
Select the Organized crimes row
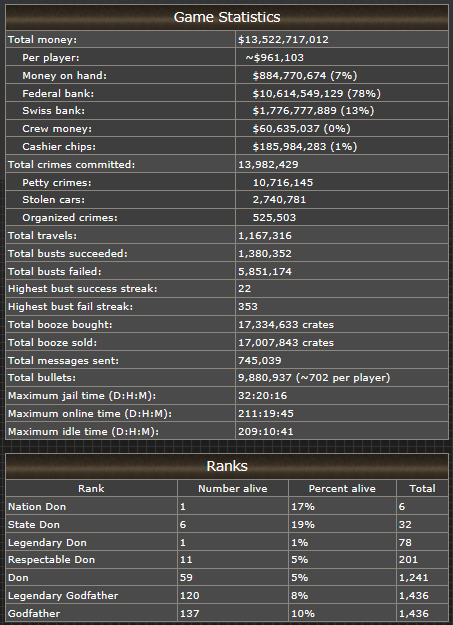point(227,217)
